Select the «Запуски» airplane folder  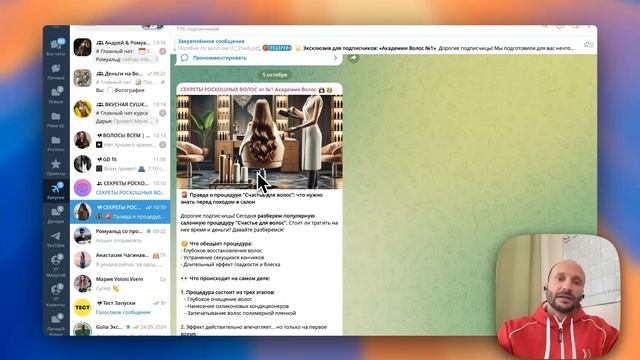56,191
